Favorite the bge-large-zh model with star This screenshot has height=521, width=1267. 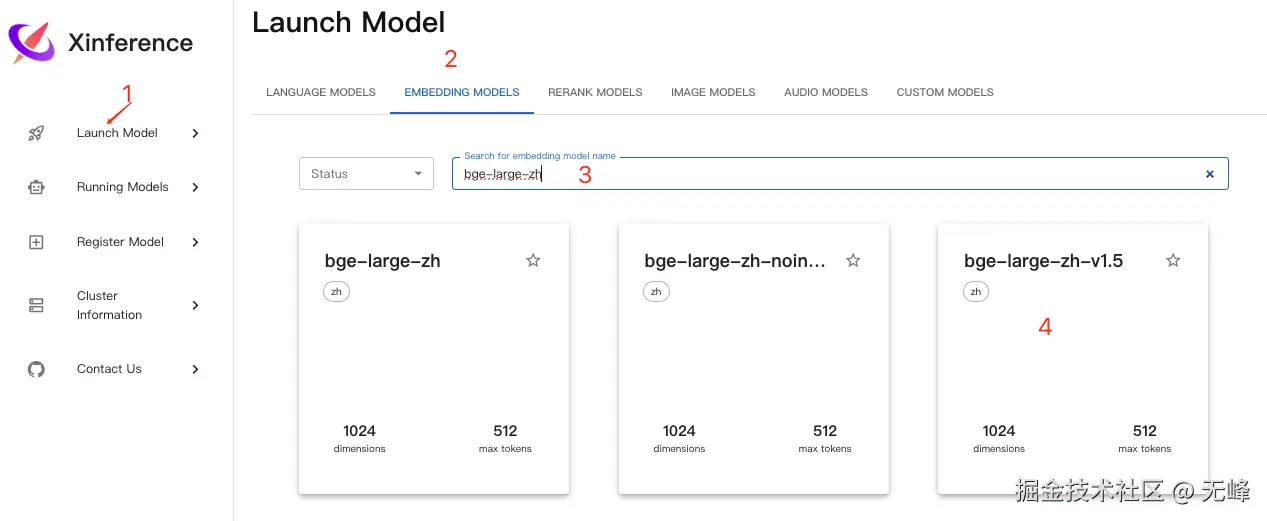click(x=533, y=260)
